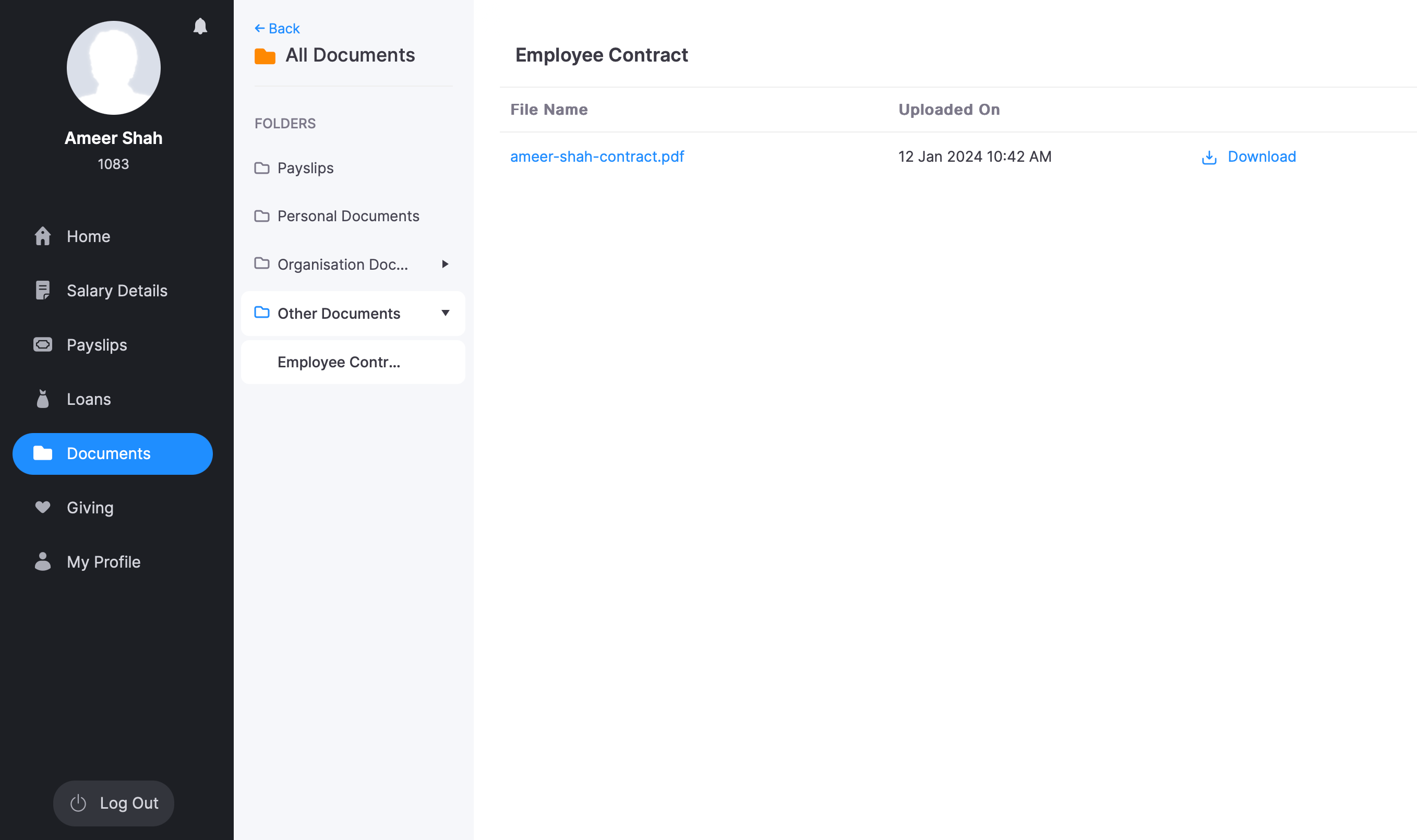The width and height of the screenshot is (1417, 840).
Task: Open the Personal Documents folder
Action: point(348,215)
